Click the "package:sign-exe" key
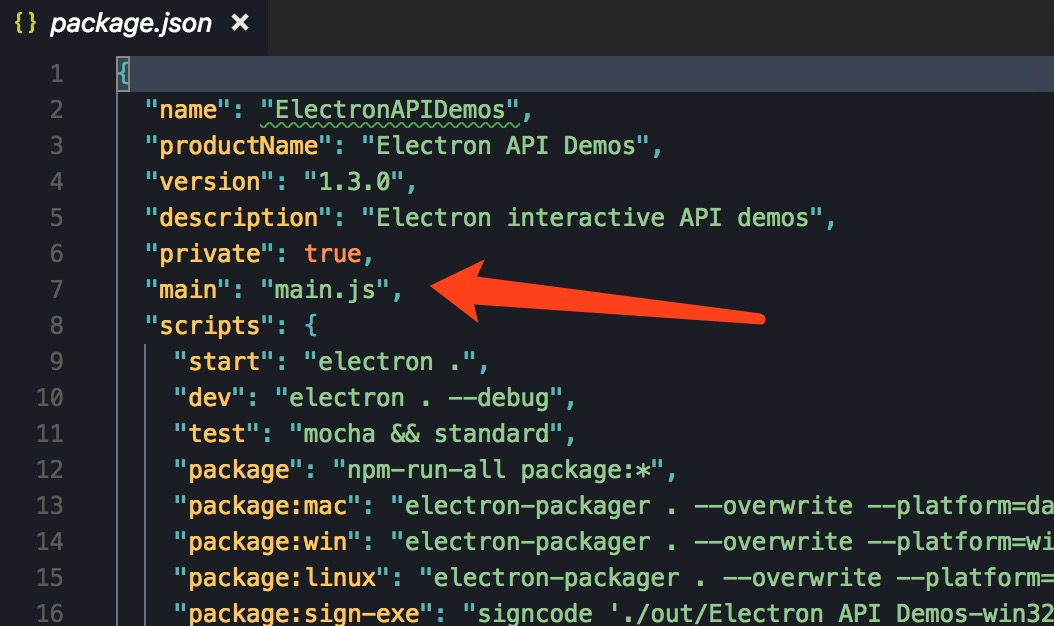 305,613
